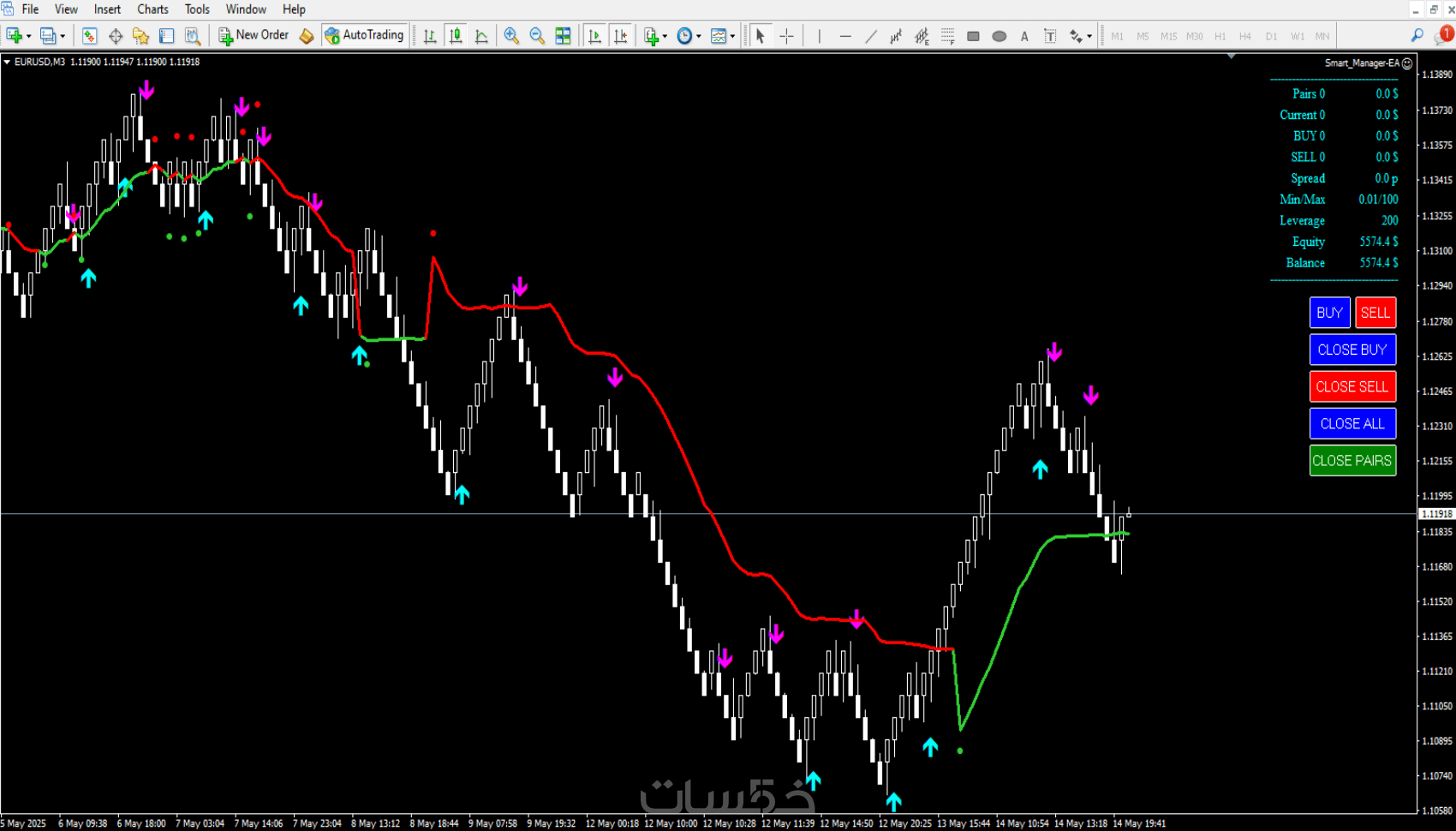This screenshot has width=1456, height=831.
Task: Switch to W1 timeframe
Action: pos(1298,36)
